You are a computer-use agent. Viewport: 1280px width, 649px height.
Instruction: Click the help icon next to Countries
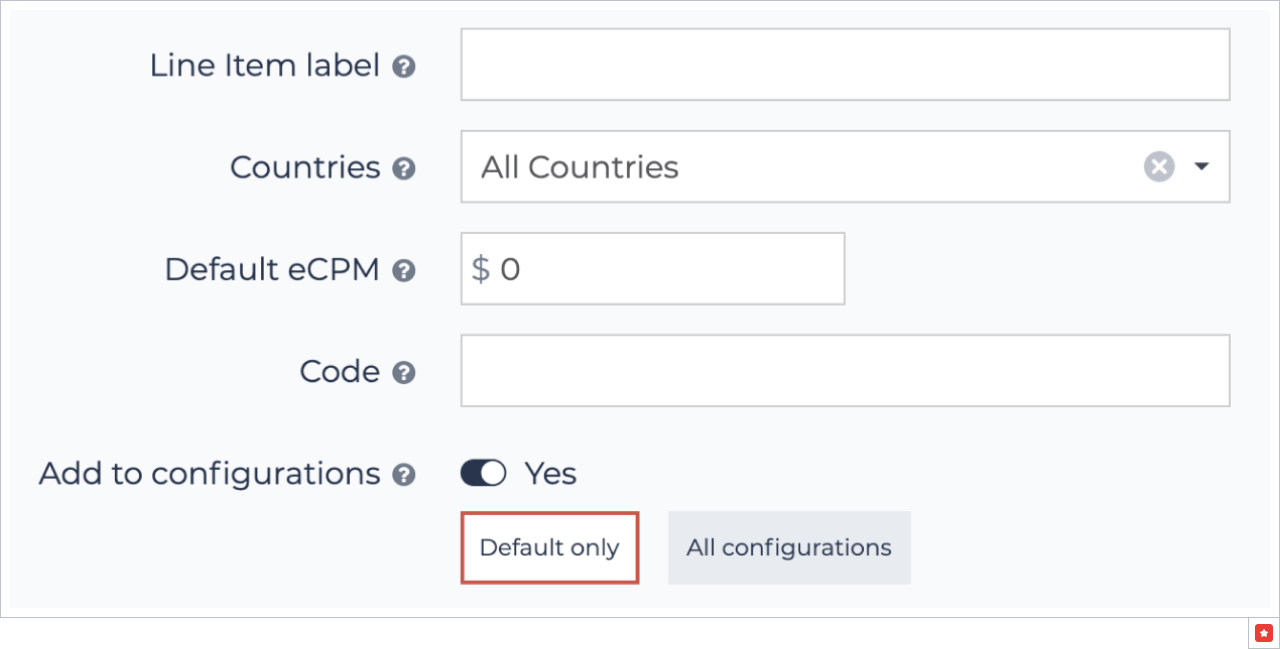point(404,168)
